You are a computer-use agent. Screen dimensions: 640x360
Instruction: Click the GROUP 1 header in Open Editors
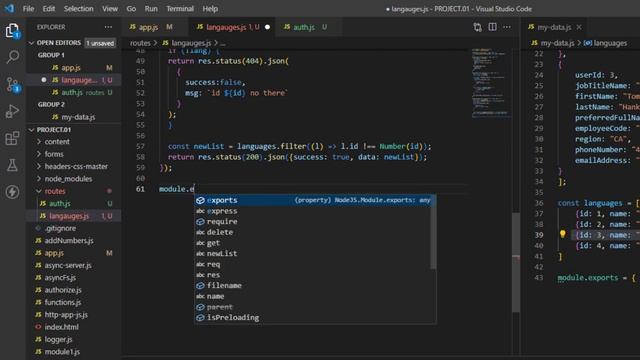tap(51, 55)
